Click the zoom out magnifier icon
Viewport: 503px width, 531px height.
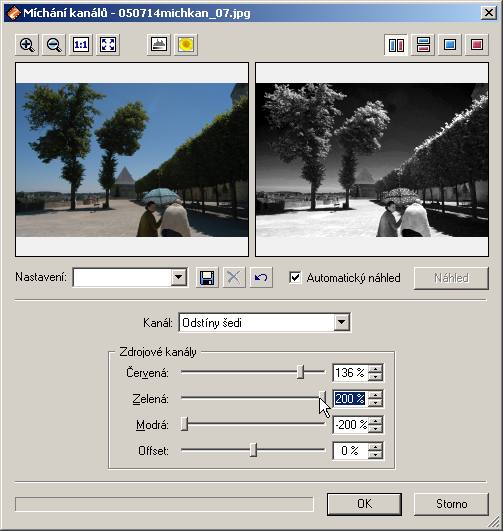point(54,45)
